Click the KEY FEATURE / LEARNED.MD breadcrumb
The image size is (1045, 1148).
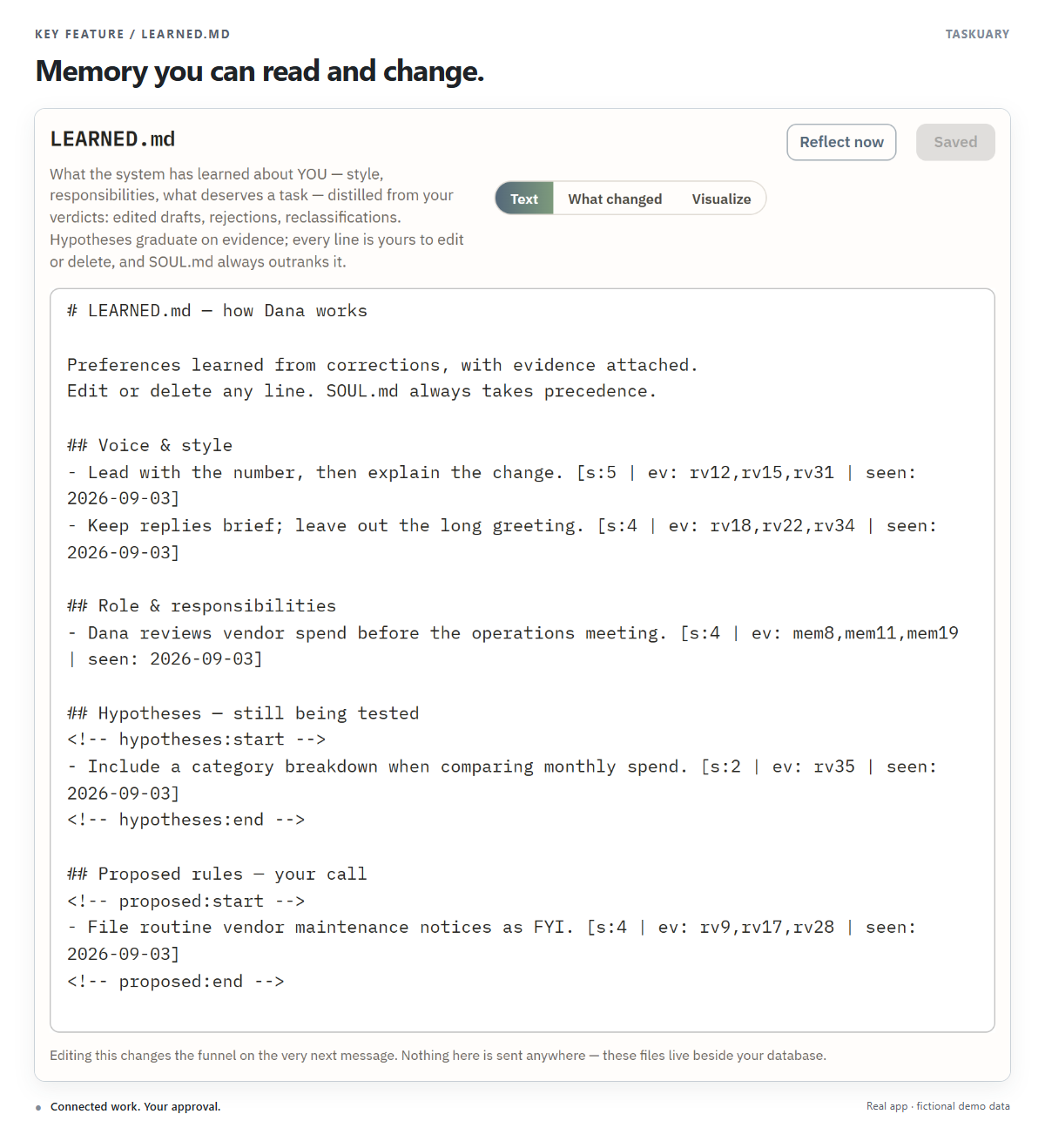[x=132, y=34]
